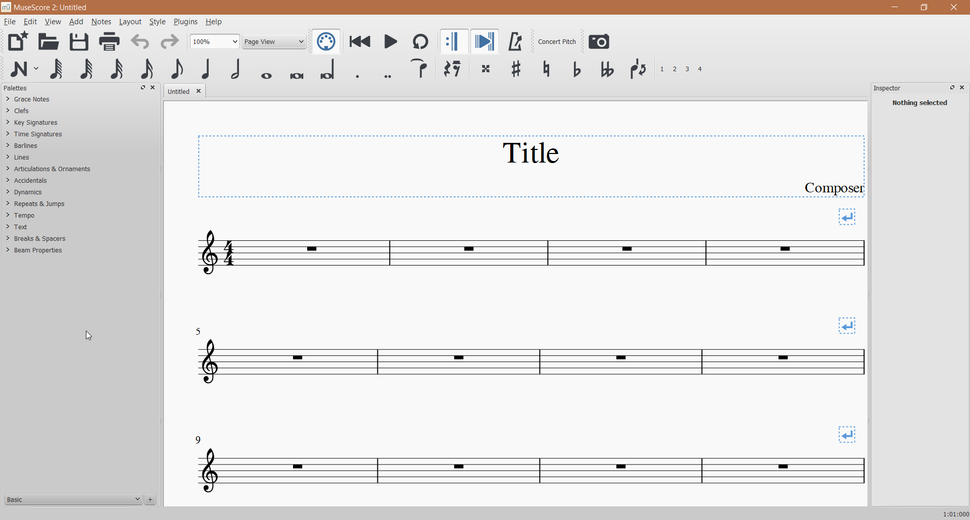Open image capture camera tool

click(x=599, y=41)
